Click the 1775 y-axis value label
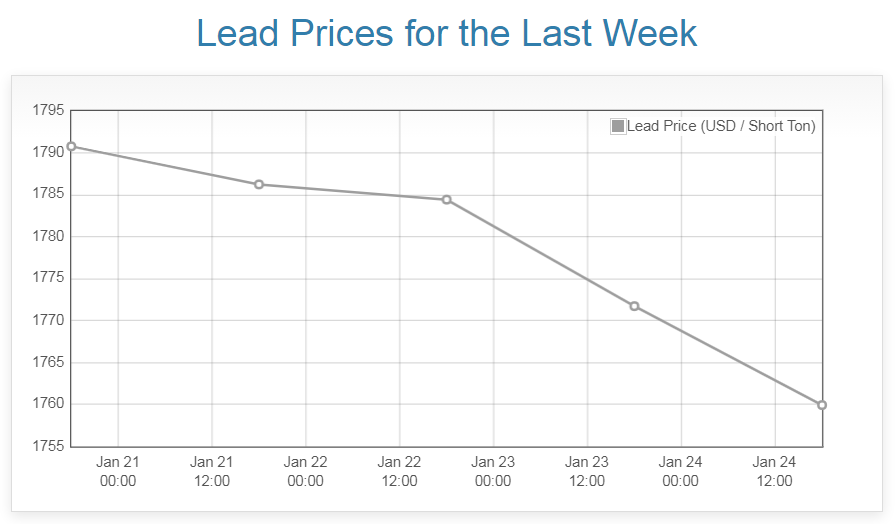This screenshot has width=896, height=524. (x=47, y=278)
